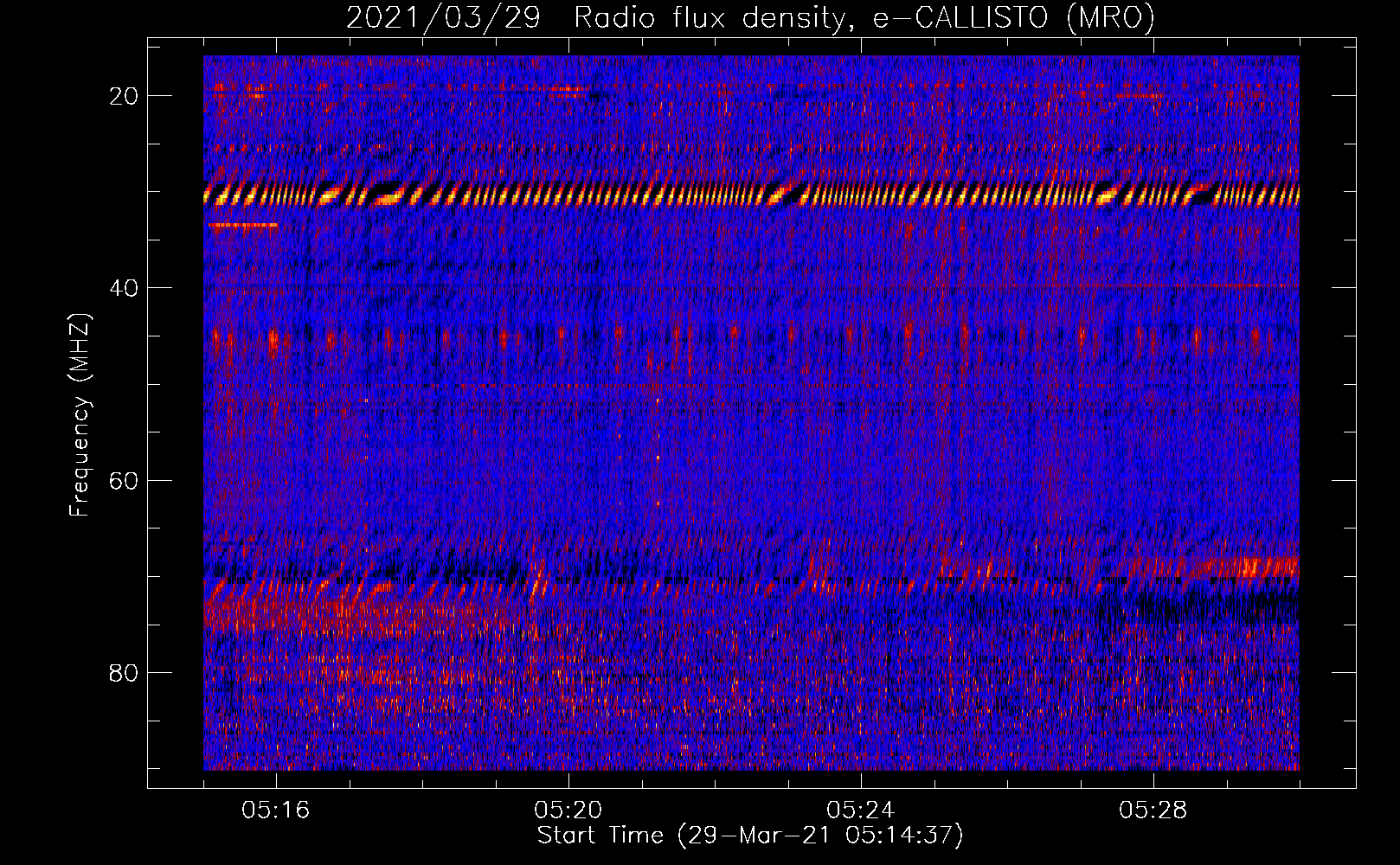Click the 05:28 time tick label
Viewport: 1400px width, 865px height.
1153,811
